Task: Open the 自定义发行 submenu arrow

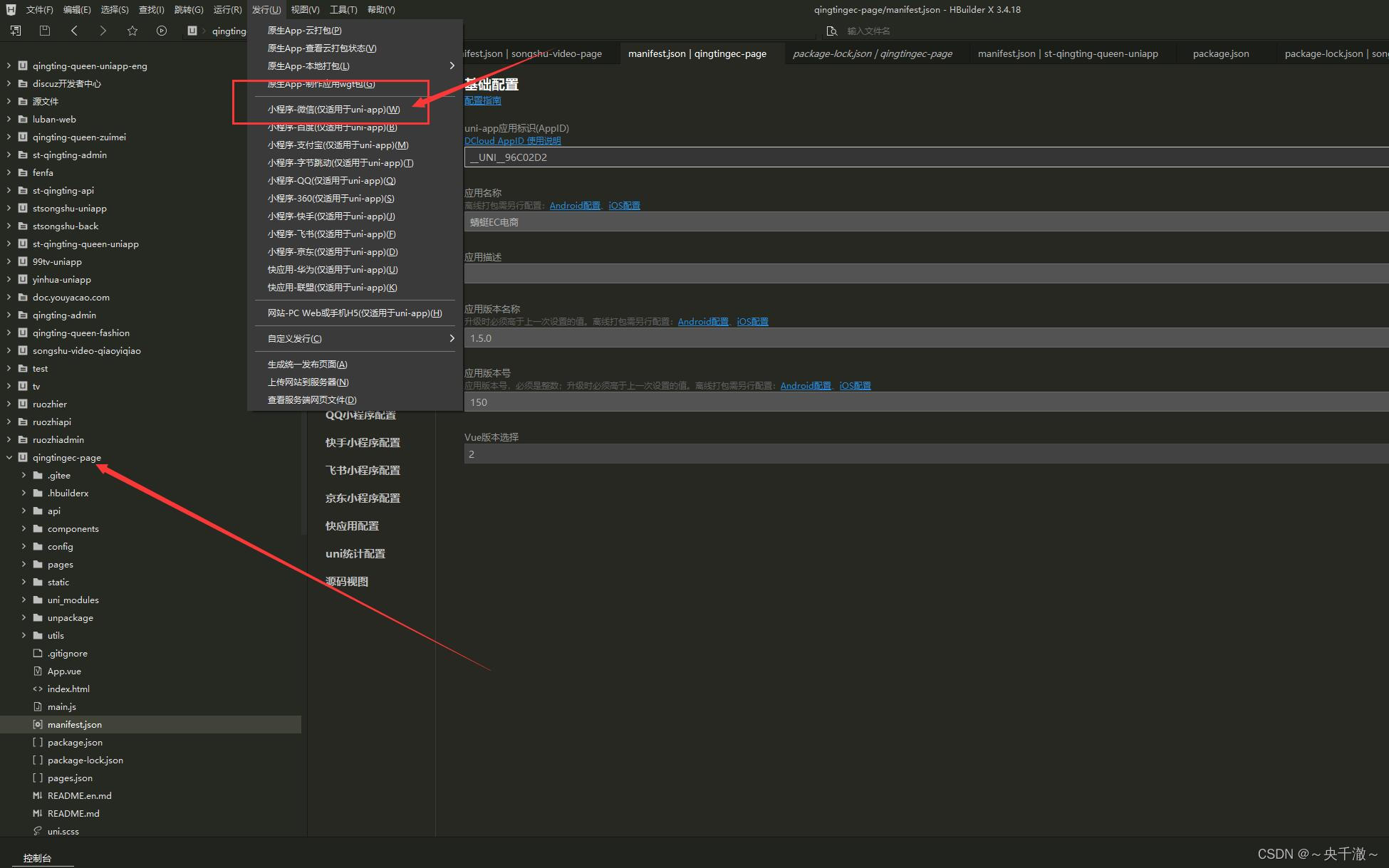Action: [452, 338]
